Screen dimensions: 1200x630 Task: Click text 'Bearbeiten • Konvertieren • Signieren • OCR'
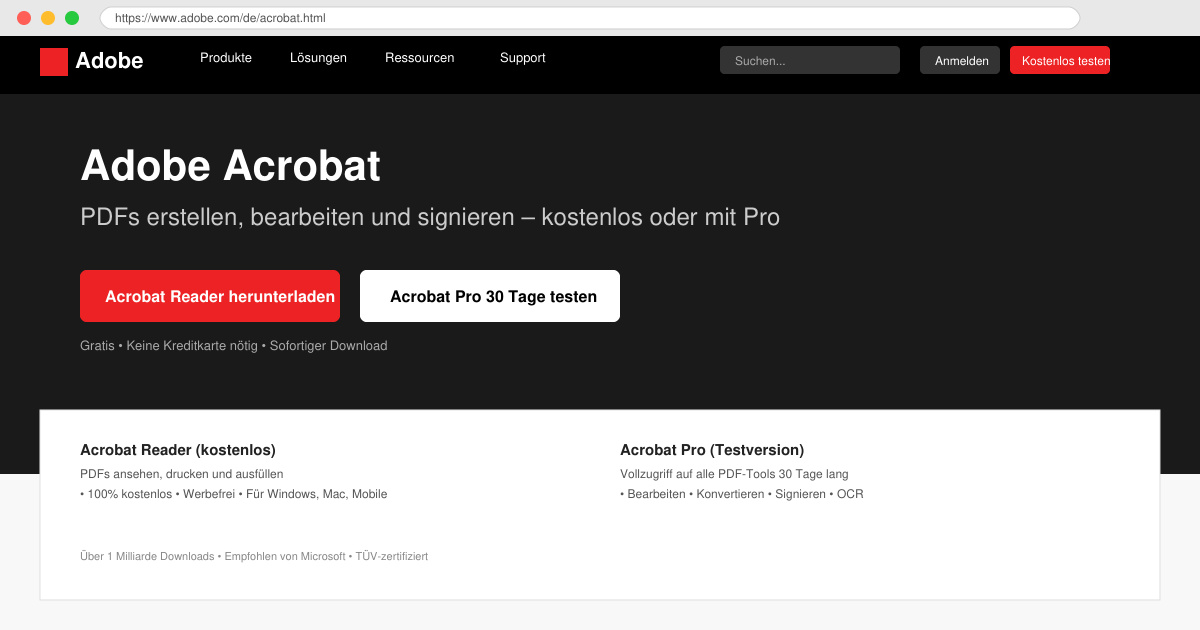(x=742, y=494)
